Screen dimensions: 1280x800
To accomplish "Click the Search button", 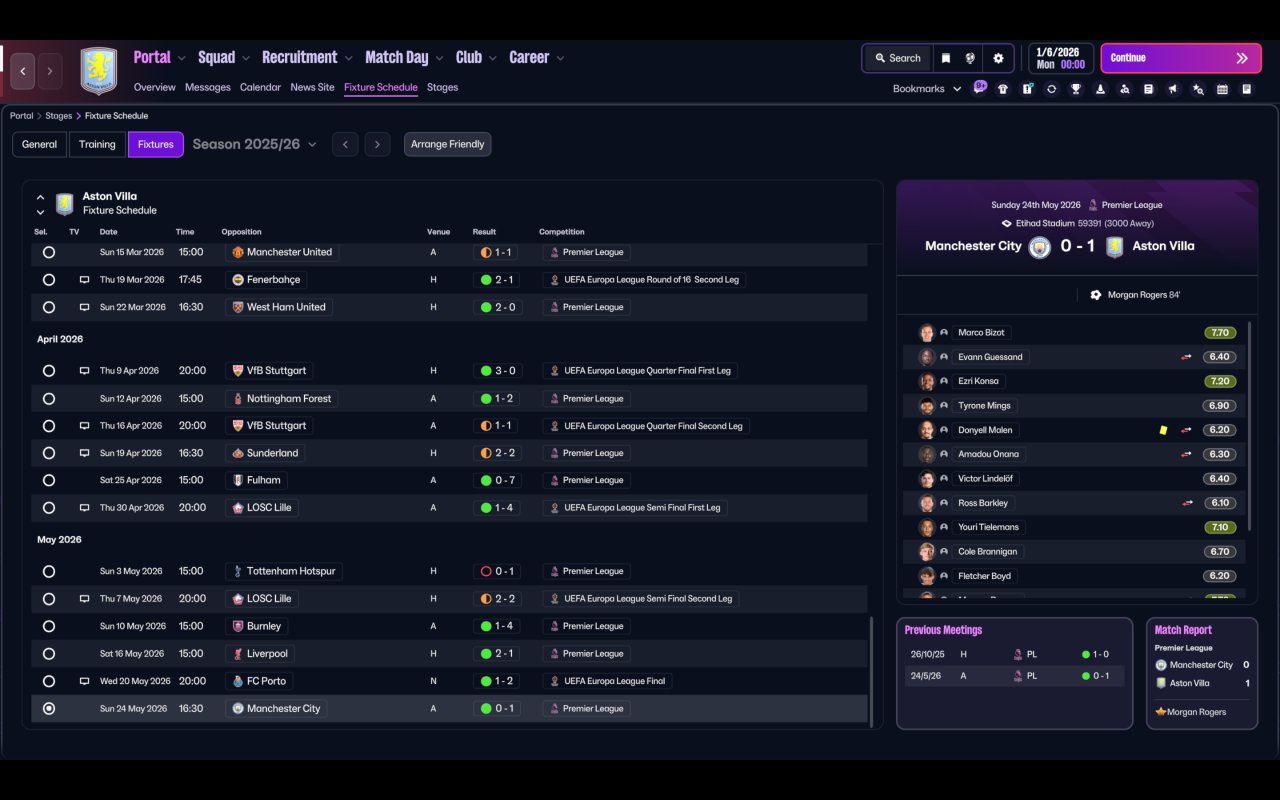I will pos(897,58).
